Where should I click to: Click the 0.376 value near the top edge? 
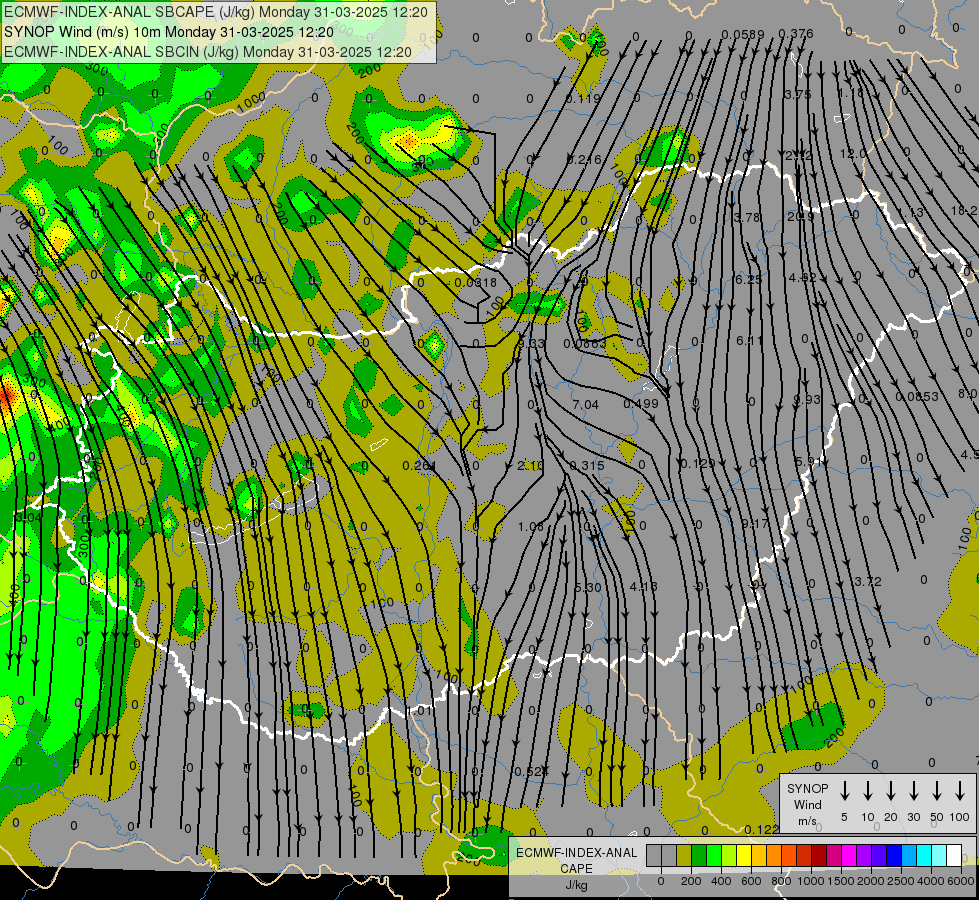795,34
